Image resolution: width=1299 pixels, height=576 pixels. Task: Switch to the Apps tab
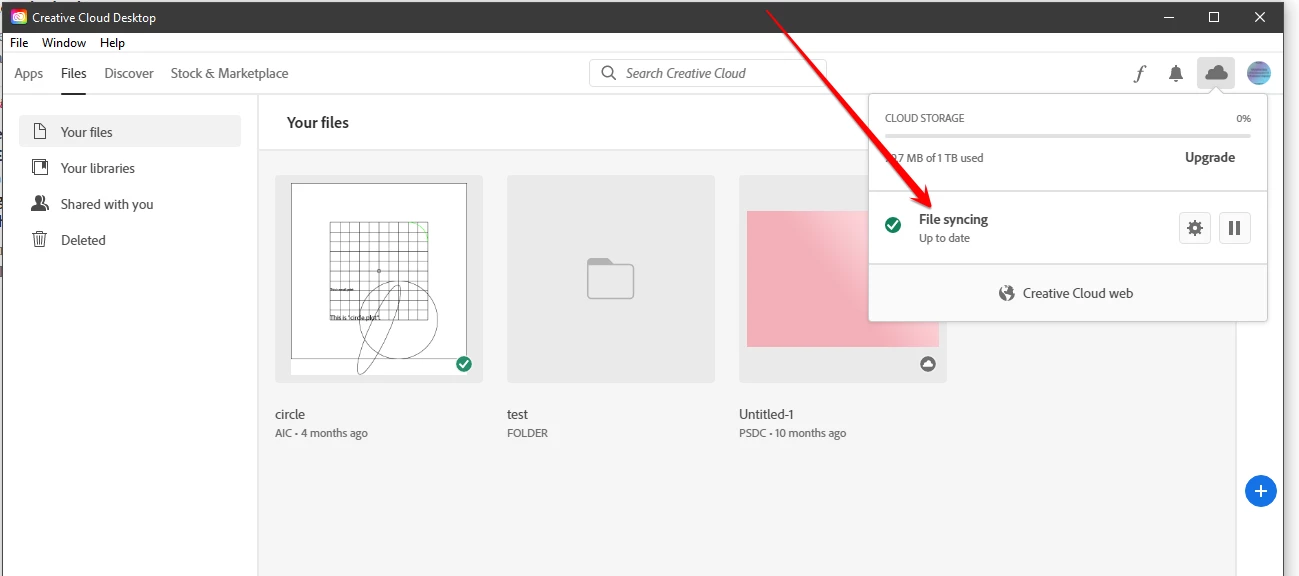tap(29, 73)
